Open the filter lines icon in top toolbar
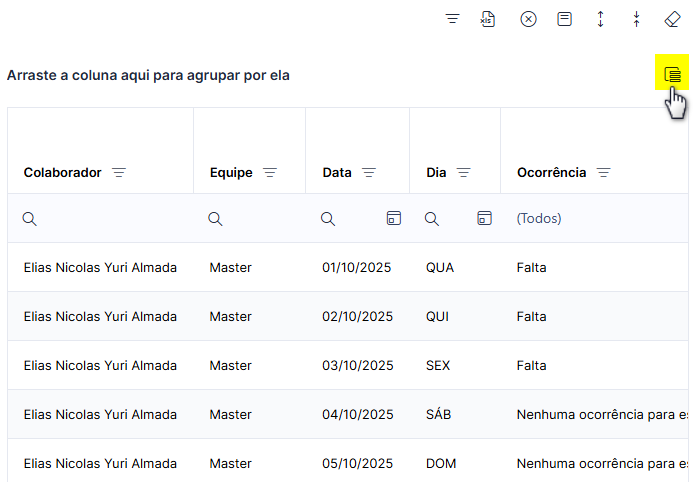Viewport: 694px width, 482px height. 452,19
